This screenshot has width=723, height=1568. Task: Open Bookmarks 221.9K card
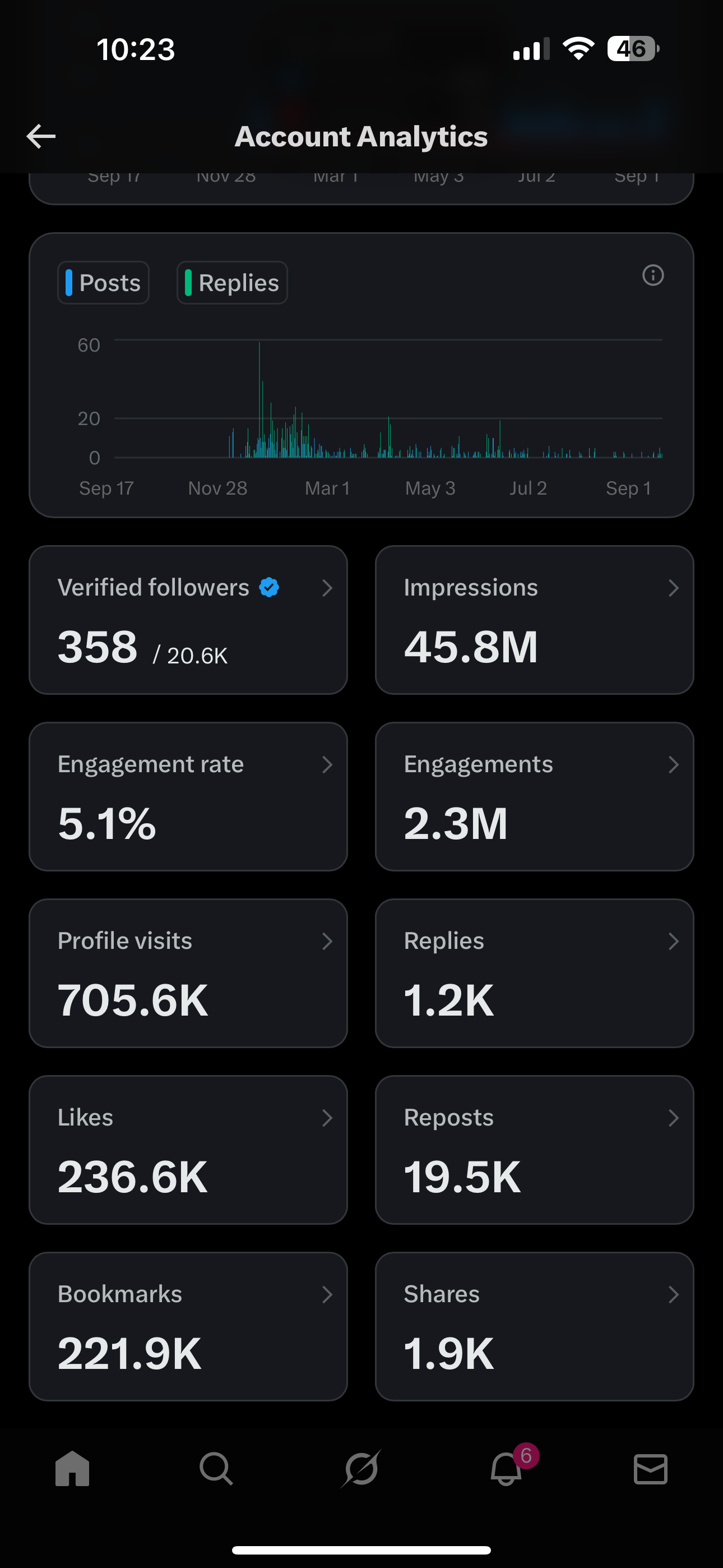pyautogui.click(x=188, y=1326)
